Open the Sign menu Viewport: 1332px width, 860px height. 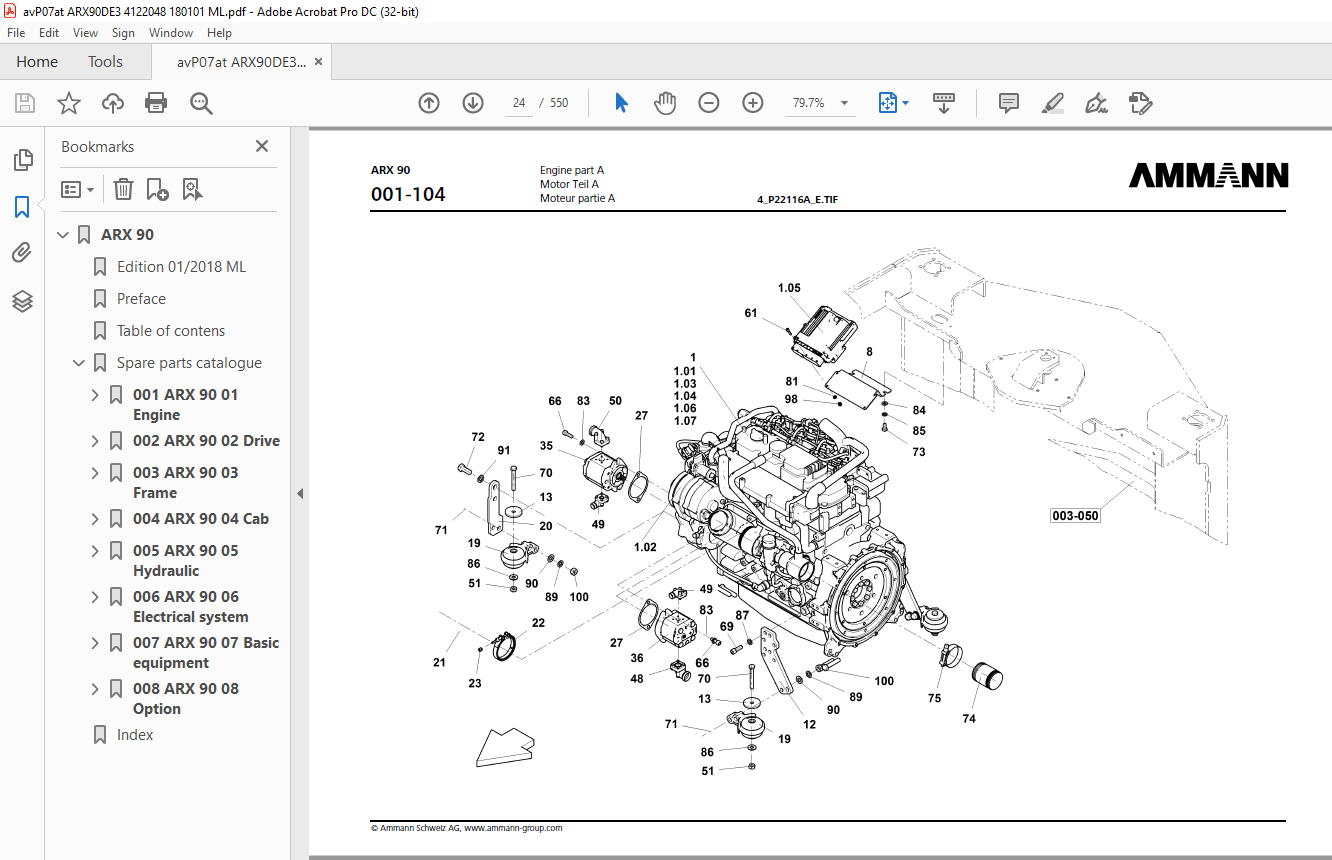click(x=123, y=33)
